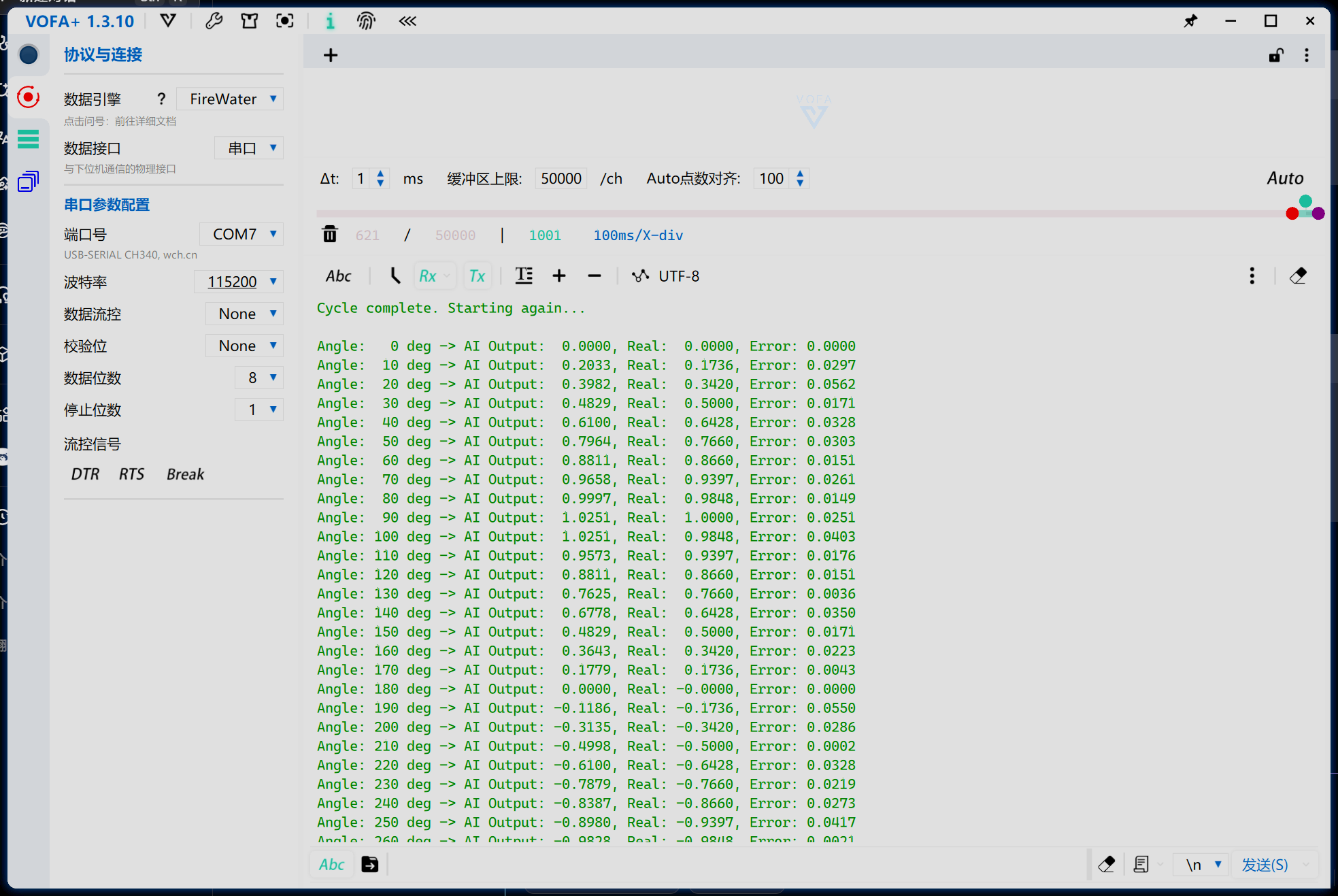
Task: Add a new tab with plus button
Action: click(x=331, y=55)
